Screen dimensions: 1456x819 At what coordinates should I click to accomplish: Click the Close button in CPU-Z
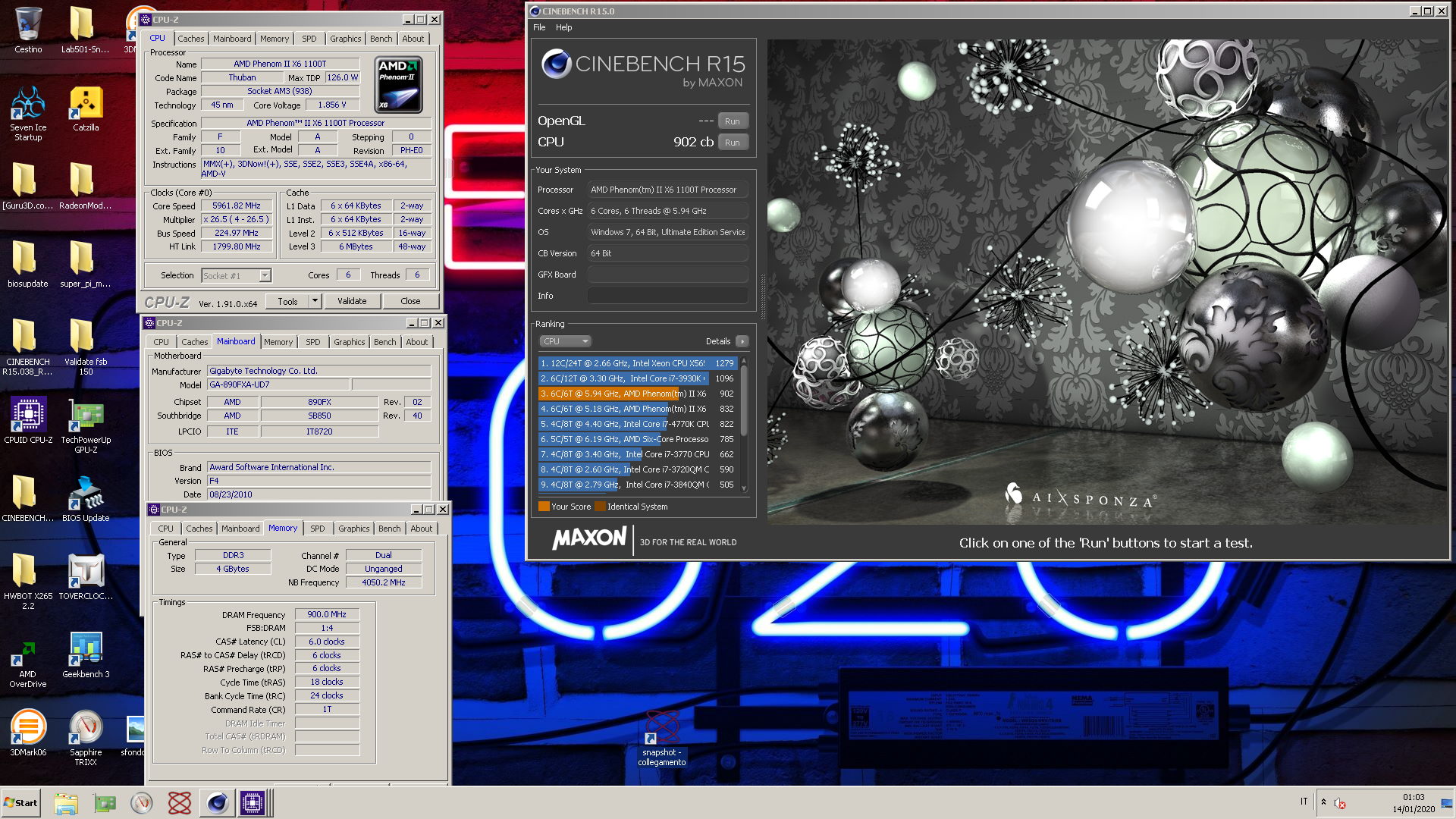point(410,301)
